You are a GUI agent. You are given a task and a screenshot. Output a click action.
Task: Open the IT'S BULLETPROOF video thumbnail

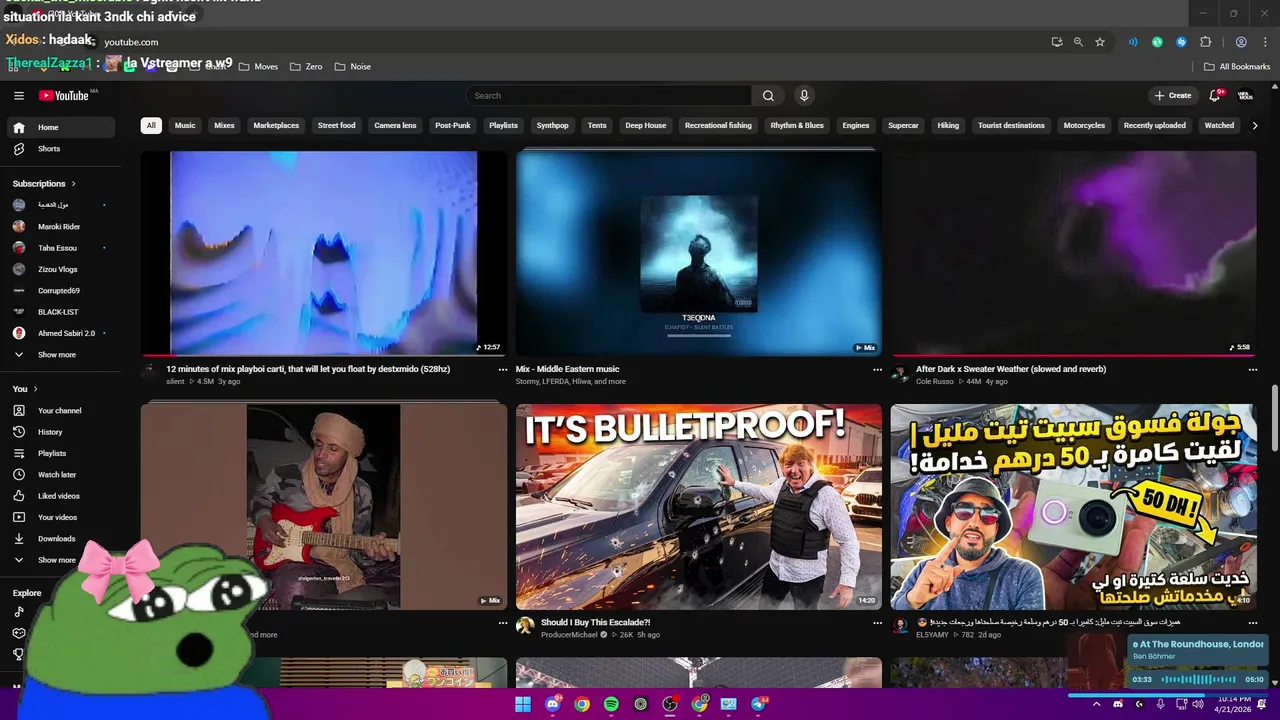(699, 507)
